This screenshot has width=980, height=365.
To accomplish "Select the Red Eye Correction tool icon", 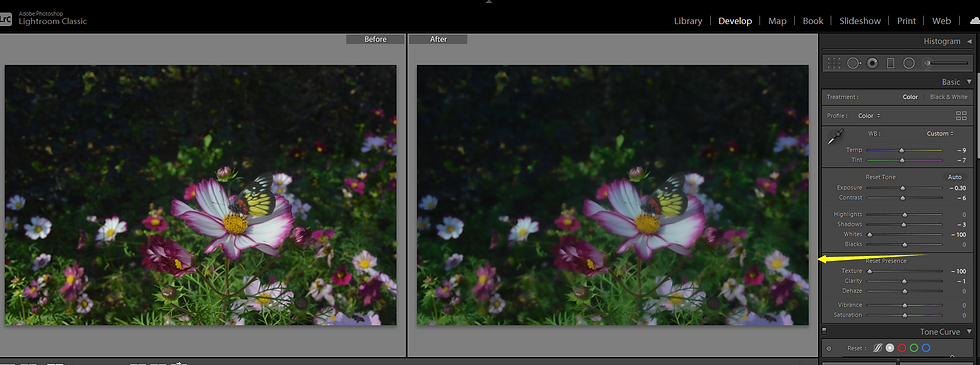I will click(872, 63).
